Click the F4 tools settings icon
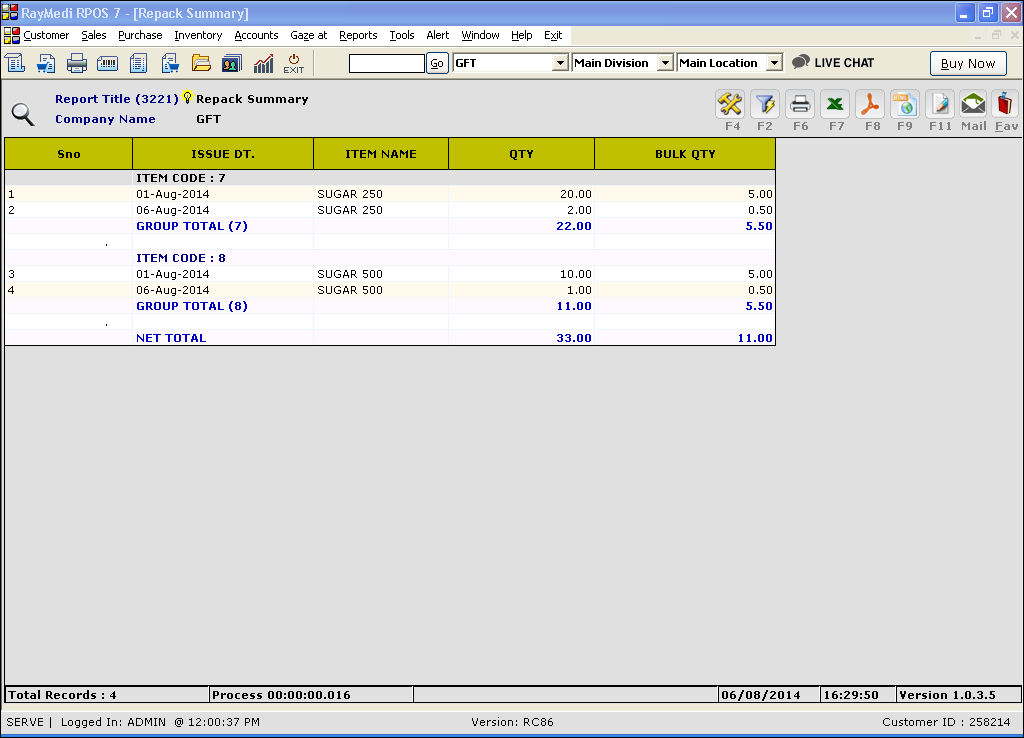Image resolution: width=1024 pixels, height=738 pixels. (730, 104)
